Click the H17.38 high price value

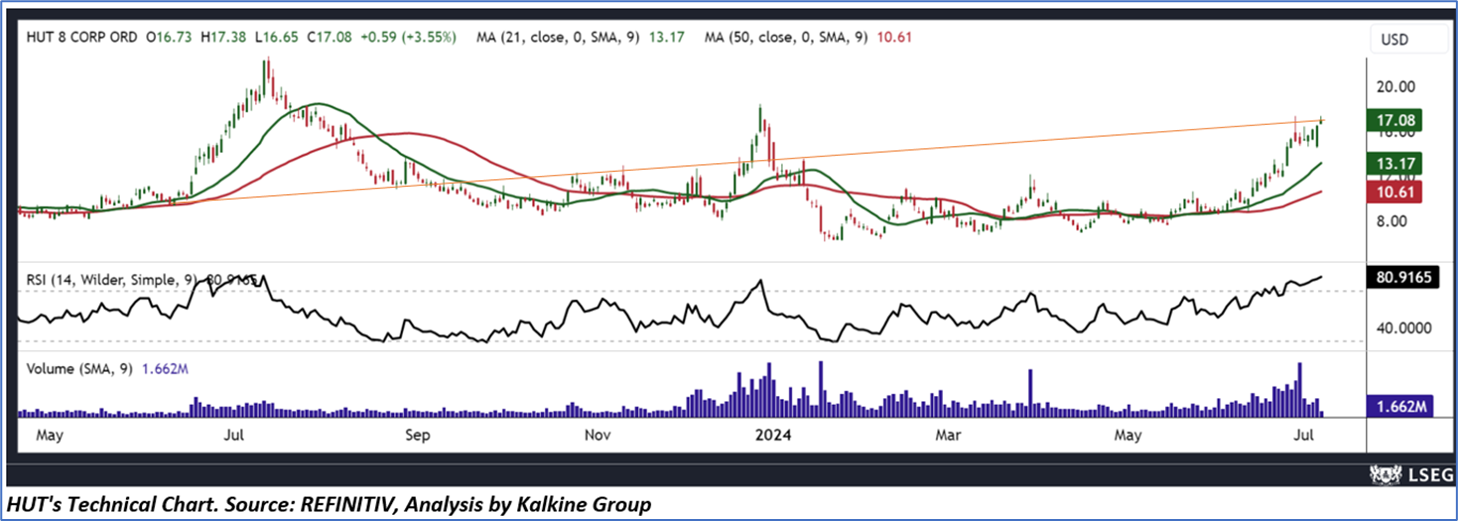222,37
